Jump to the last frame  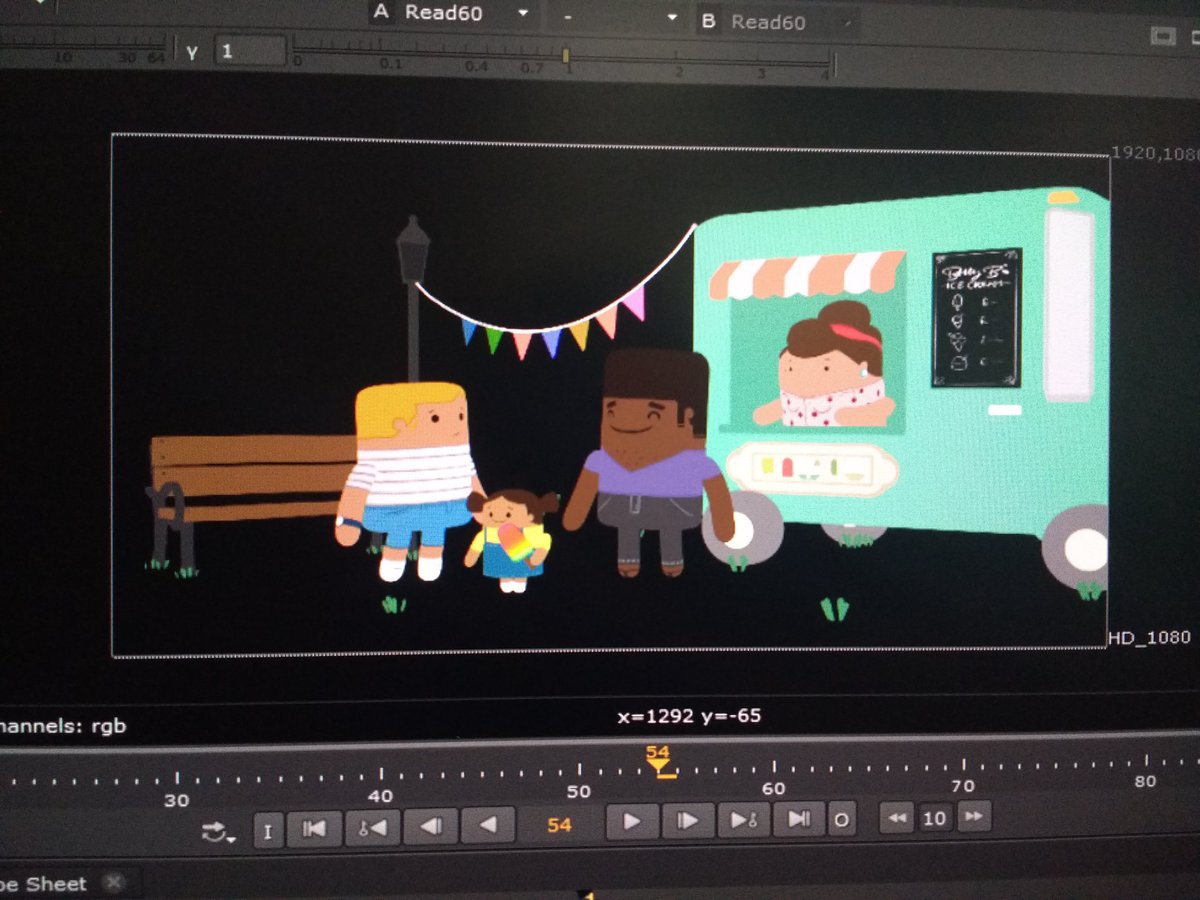click(799, 819)
